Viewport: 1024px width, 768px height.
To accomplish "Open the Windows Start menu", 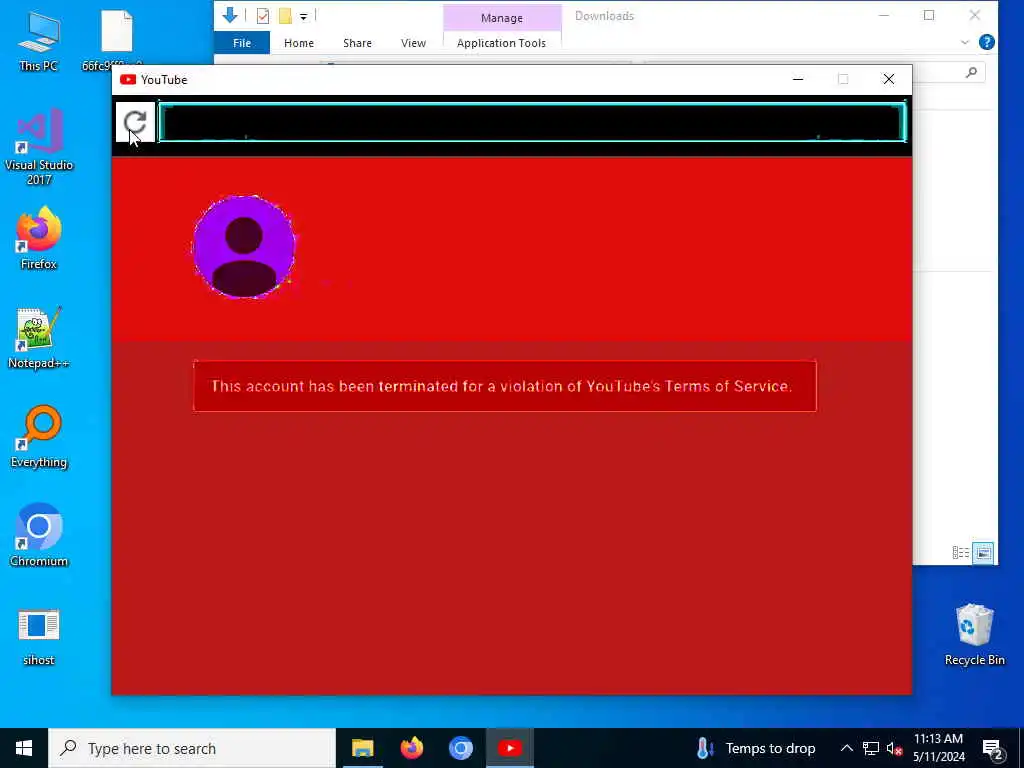I will 24,748.
